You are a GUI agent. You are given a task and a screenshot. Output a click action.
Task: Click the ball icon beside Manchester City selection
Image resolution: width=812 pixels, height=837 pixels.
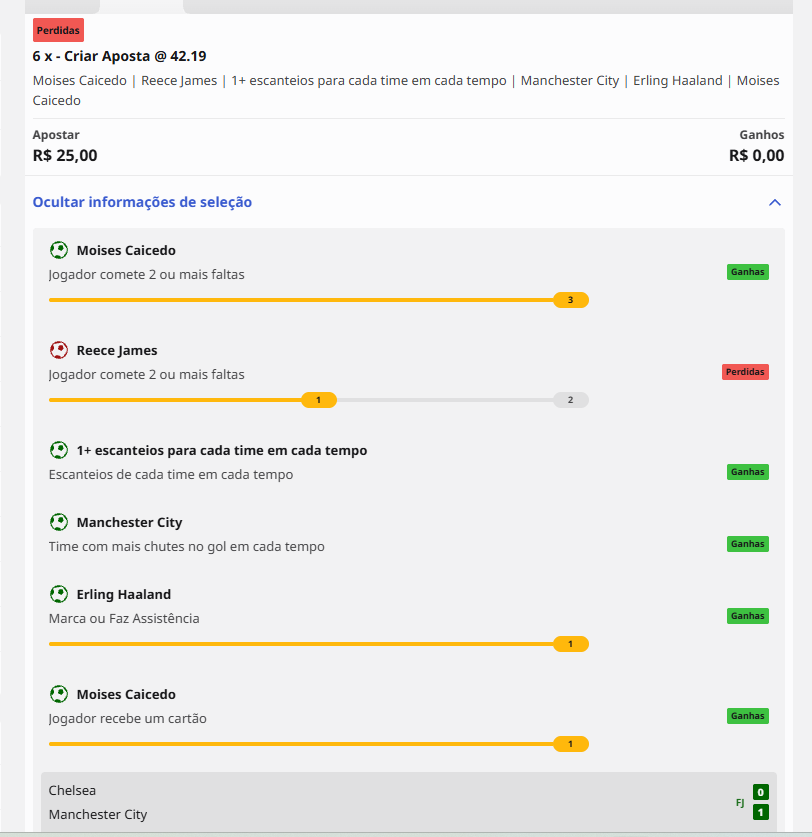coord(59,522)
